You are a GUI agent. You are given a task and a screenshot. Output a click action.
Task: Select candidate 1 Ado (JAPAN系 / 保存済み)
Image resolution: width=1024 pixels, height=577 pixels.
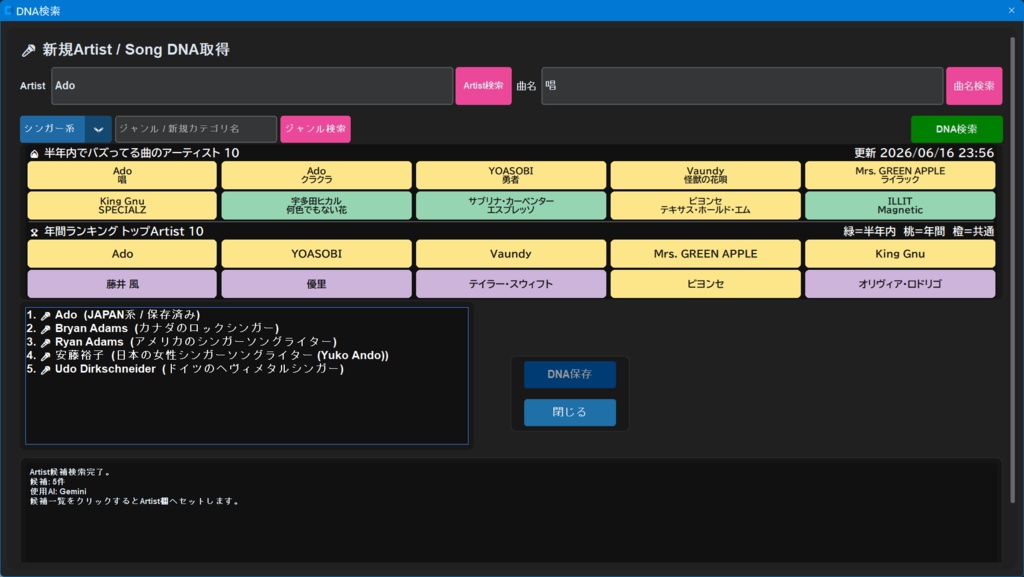[114, 315]
